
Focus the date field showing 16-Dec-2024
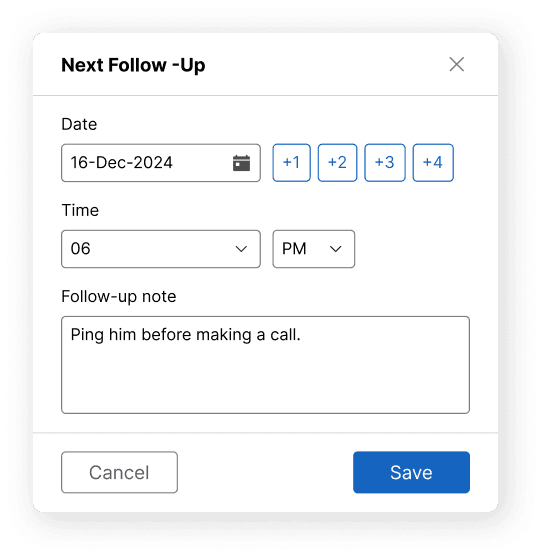click(161, 163)
